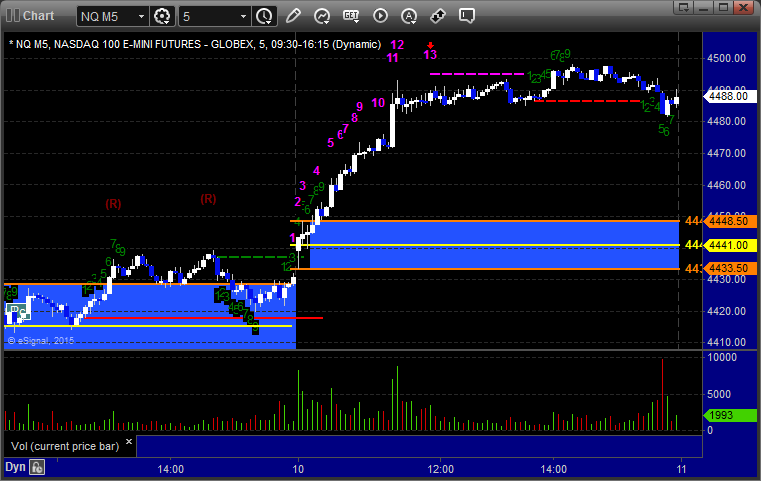The width and height of the screenshot is (761, 481).
Task: Click the magenta 10 count label
Action: [378, 103]
